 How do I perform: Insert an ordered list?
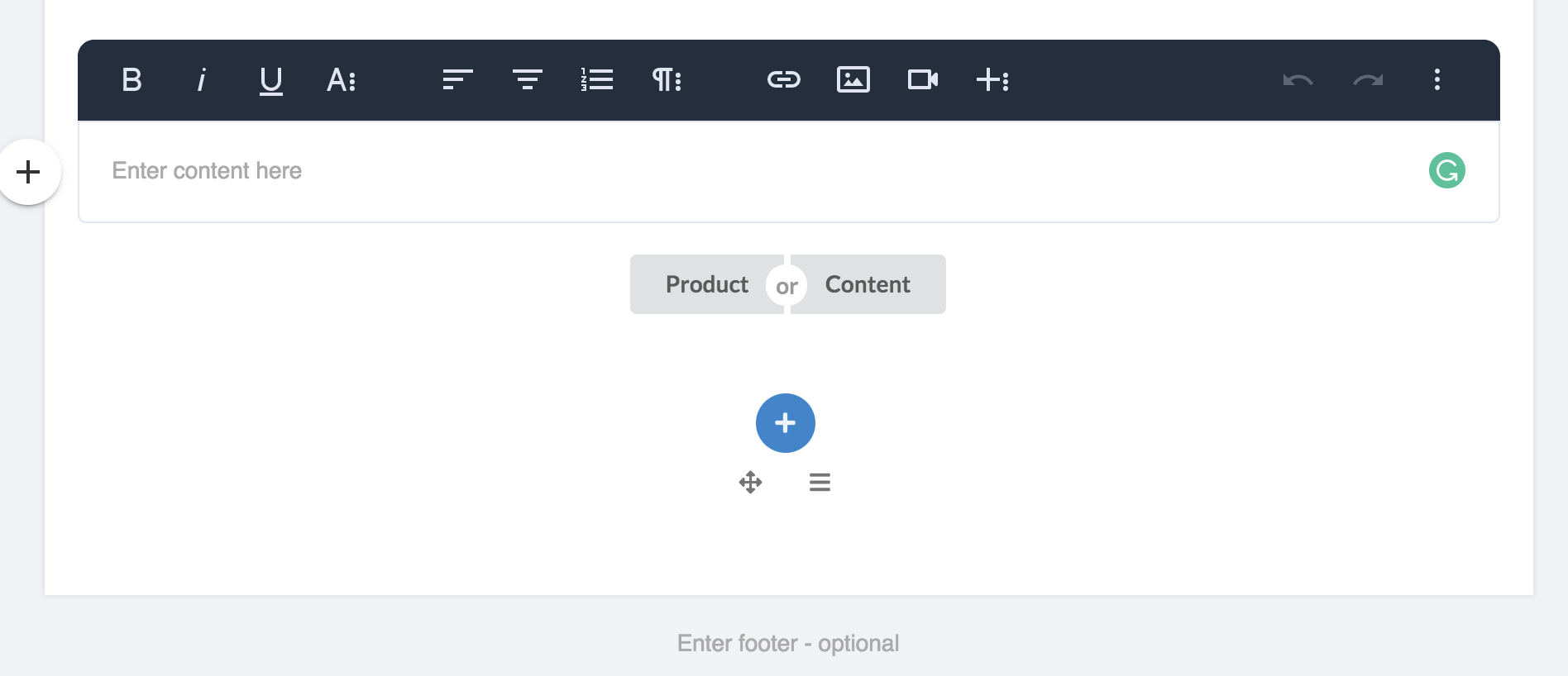click(596, 80)
